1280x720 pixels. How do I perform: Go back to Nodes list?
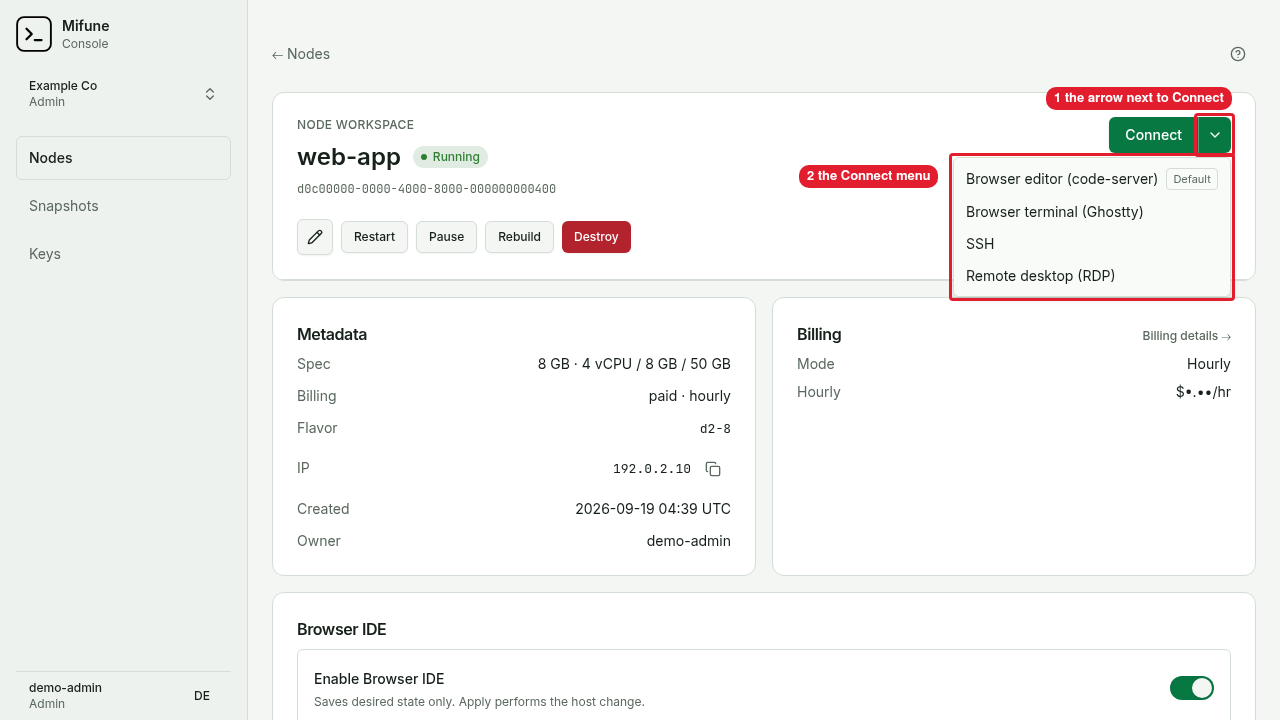pos(301,54)
